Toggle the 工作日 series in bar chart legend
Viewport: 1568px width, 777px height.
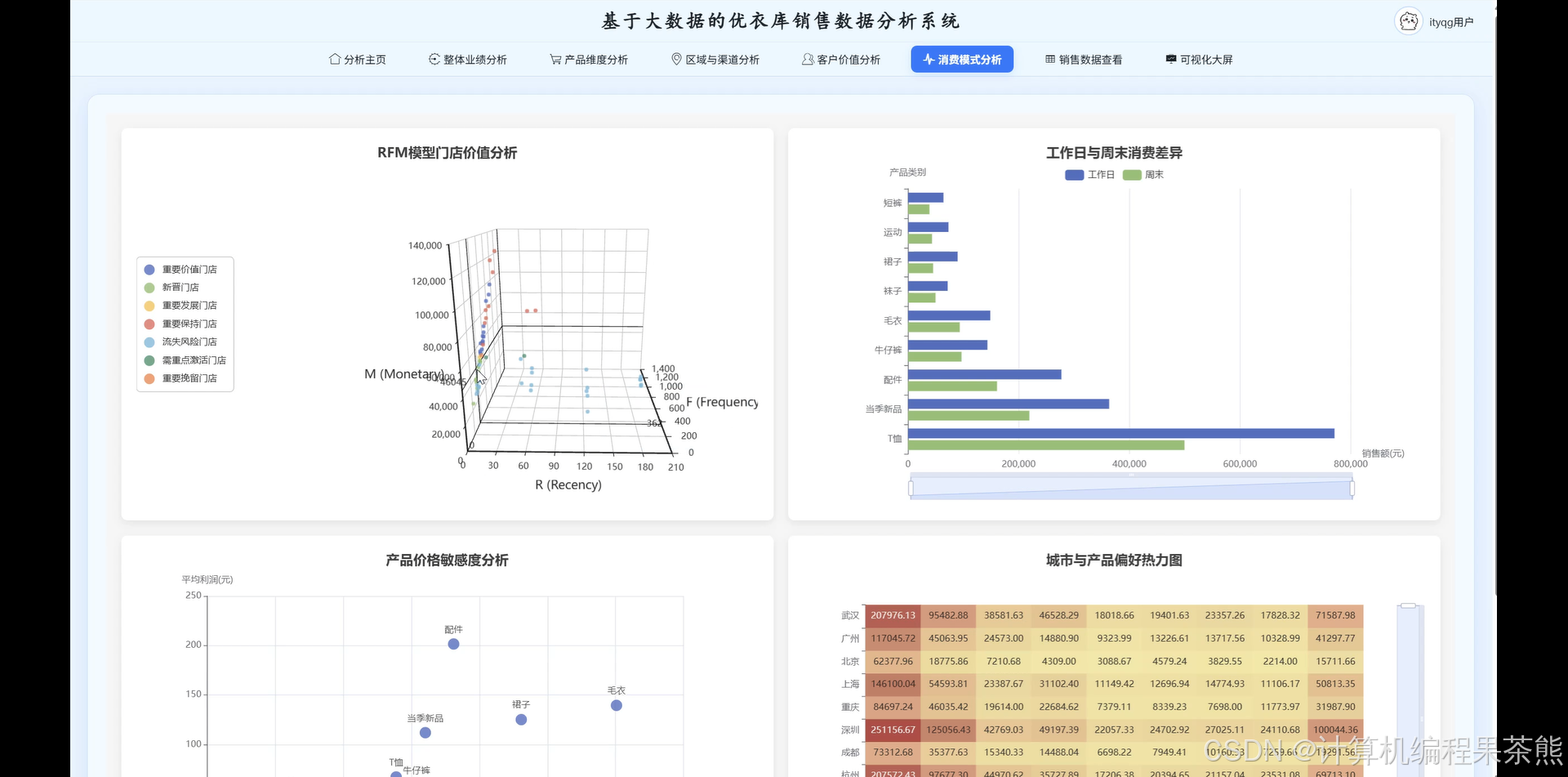pos(1089,175)
